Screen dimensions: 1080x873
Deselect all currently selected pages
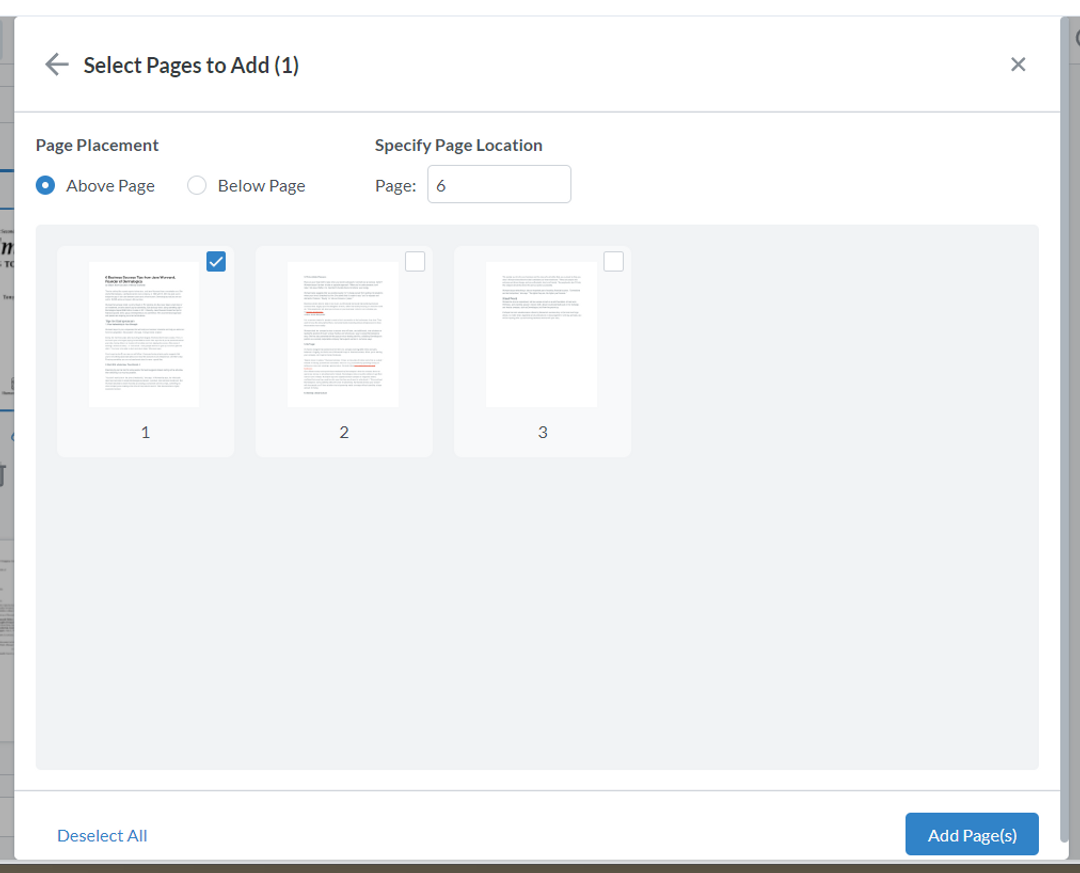pos(102,835)
